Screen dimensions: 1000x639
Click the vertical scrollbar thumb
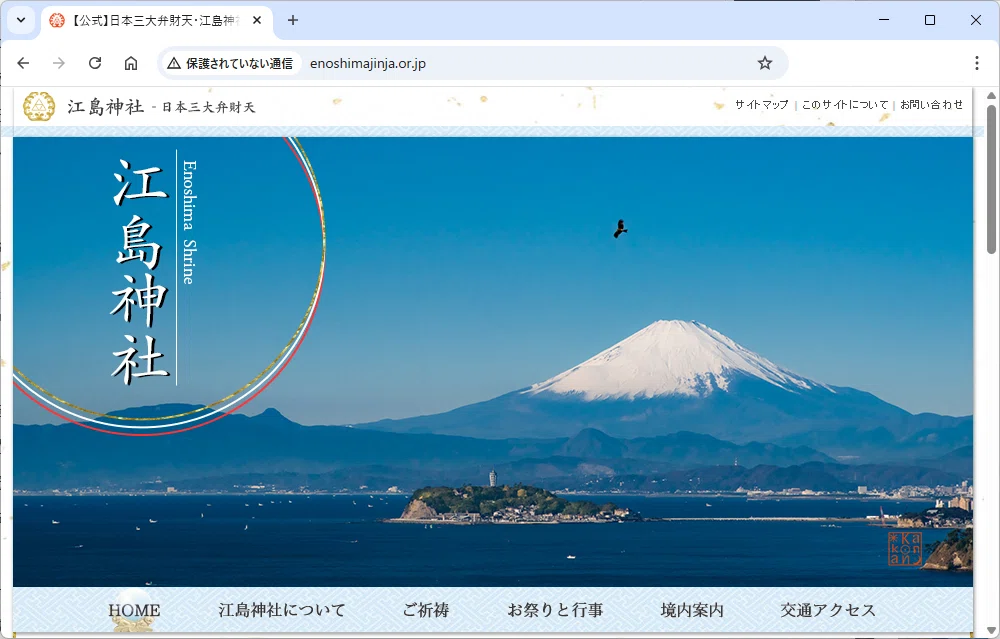pos(991,179)
